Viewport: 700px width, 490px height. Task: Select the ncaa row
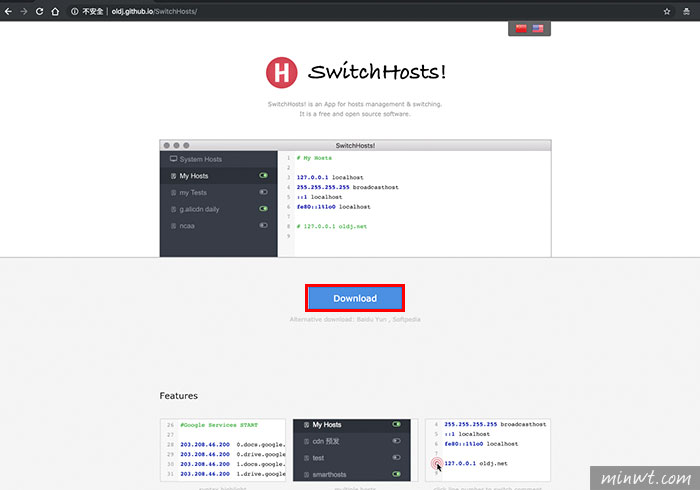[x=218, y=226]
